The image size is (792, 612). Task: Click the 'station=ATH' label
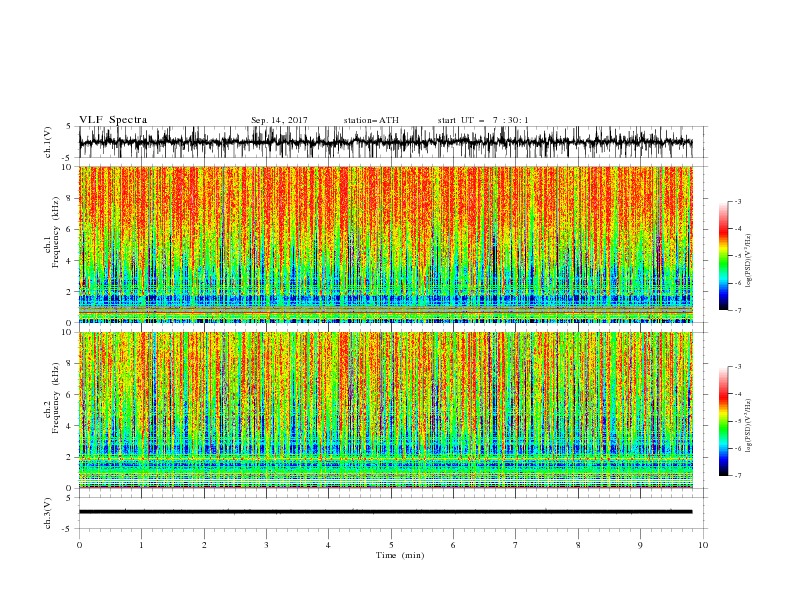tap(371, 120)
